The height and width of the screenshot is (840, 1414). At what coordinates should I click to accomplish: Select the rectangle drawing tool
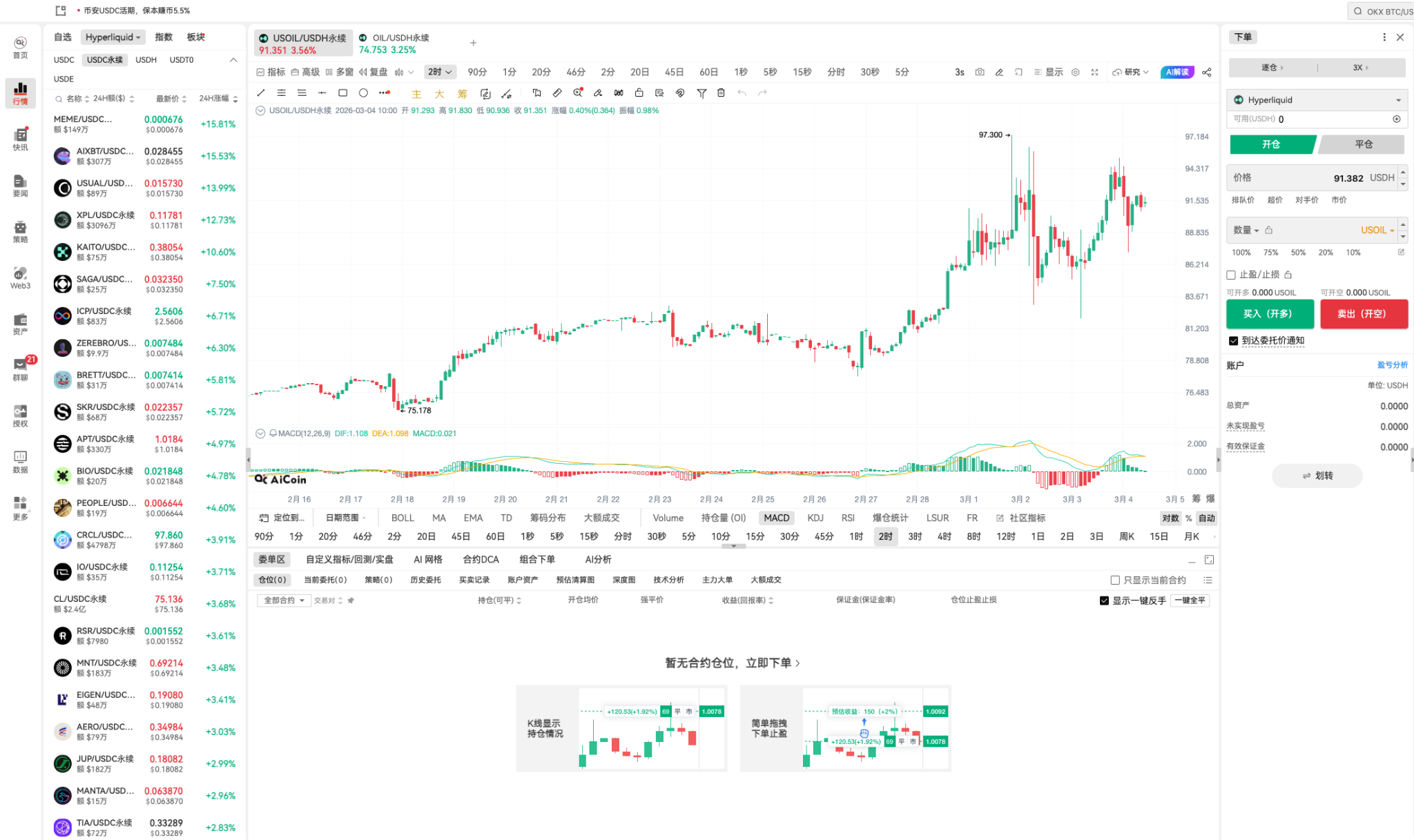(342, 93)
